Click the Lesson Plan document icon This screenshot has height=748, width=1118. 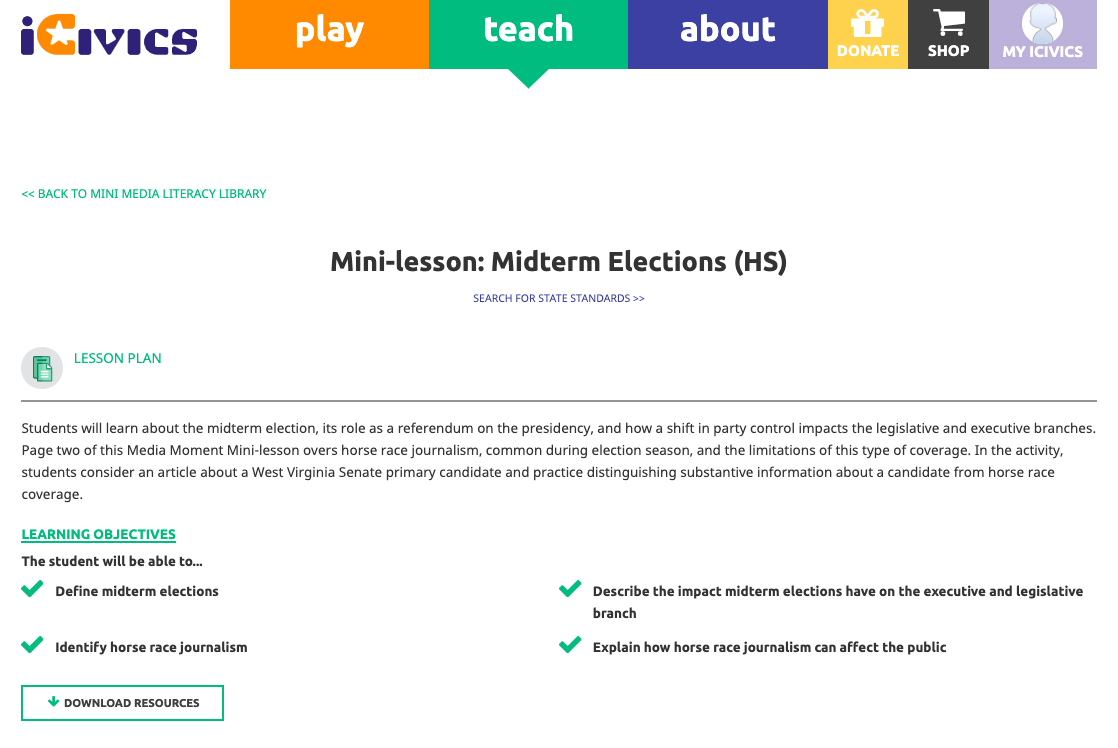click(x=41, y=368)
